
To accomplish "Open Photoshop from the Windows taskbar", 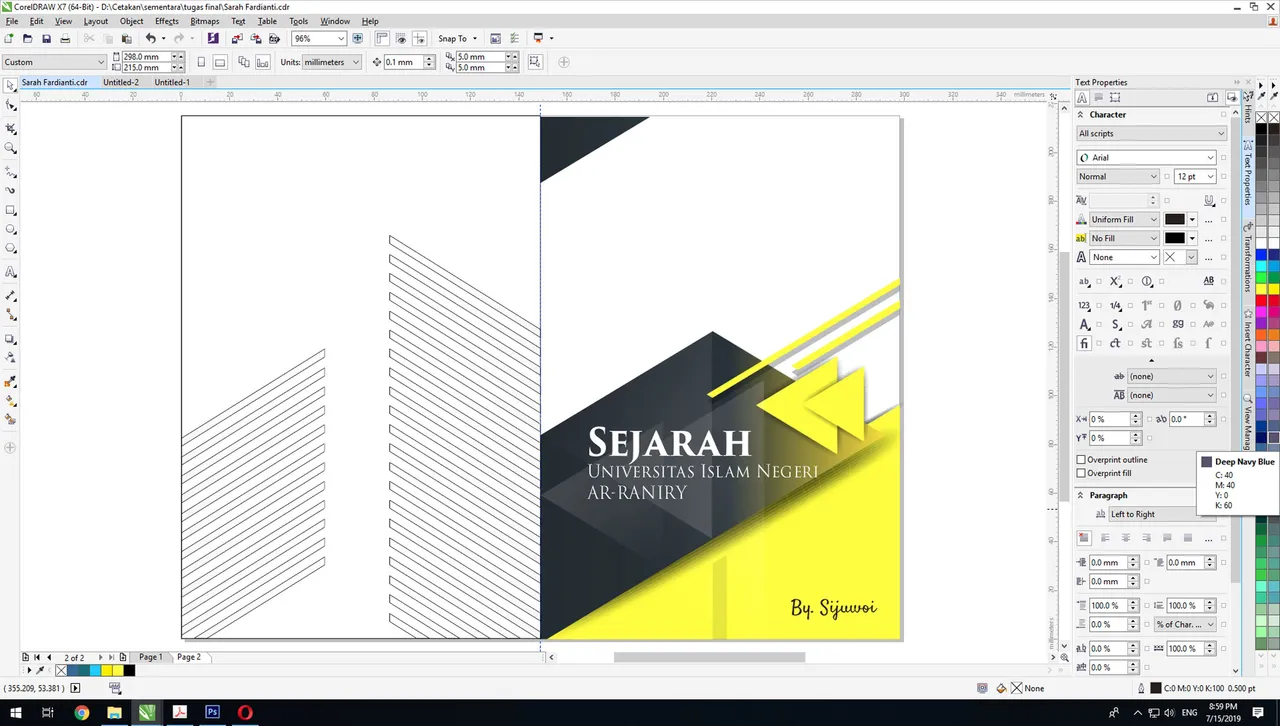I will coord(212,712).
